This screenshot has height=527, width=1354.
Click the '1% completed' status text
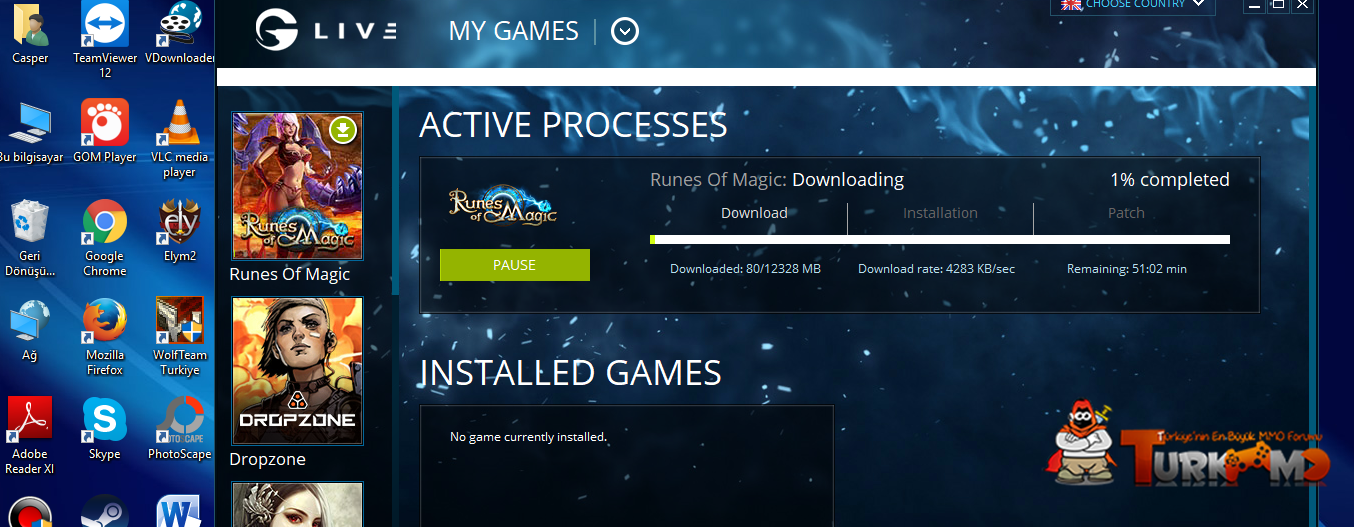[1170, 180]
